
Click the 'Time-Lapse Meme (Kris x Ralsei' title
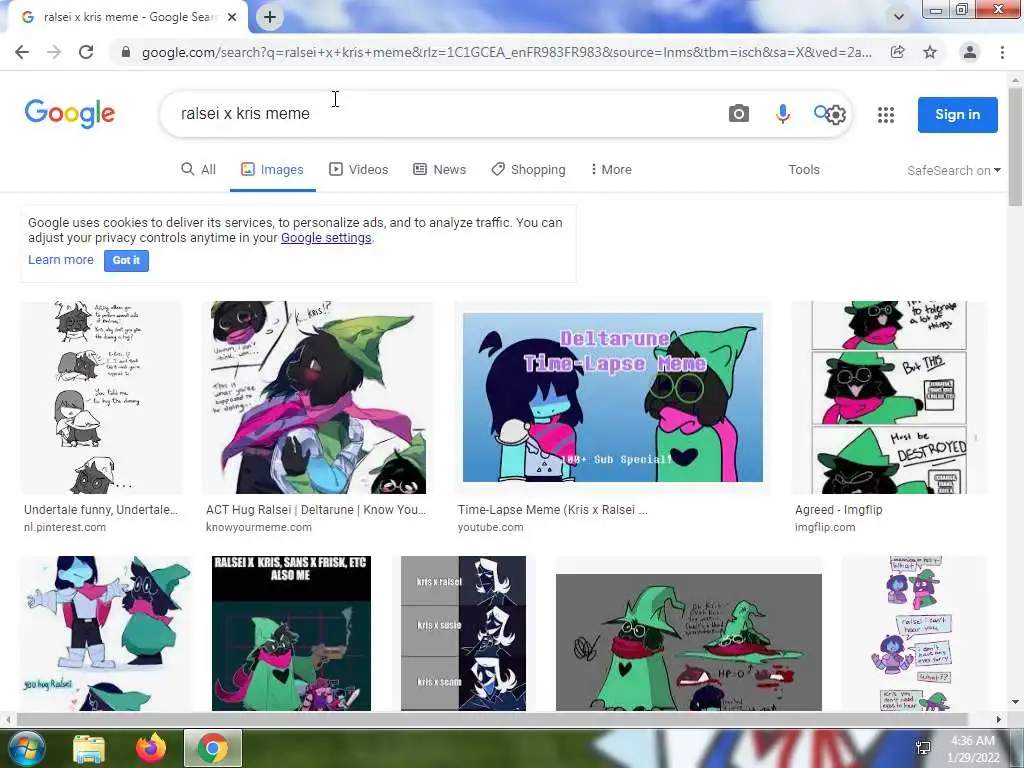pyautogui.click(x=552, y=510)
